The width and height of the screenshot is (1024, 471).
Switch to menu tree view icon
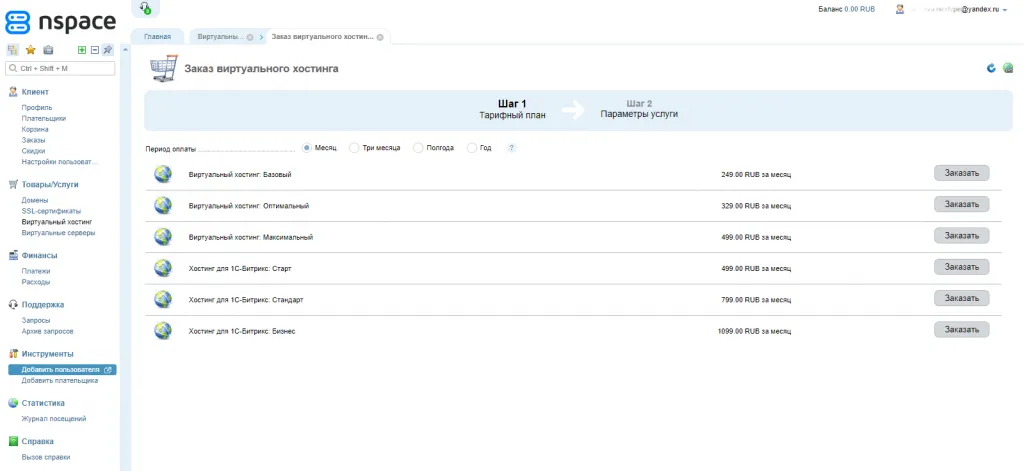13,50
